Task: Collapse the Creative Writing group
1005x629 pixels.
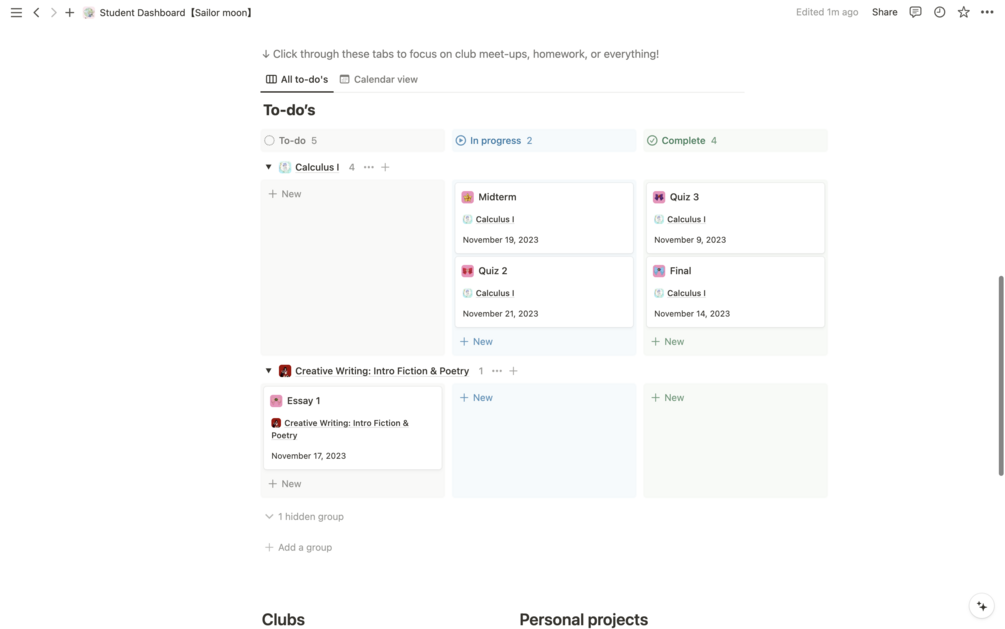Action: coord(268,371)
